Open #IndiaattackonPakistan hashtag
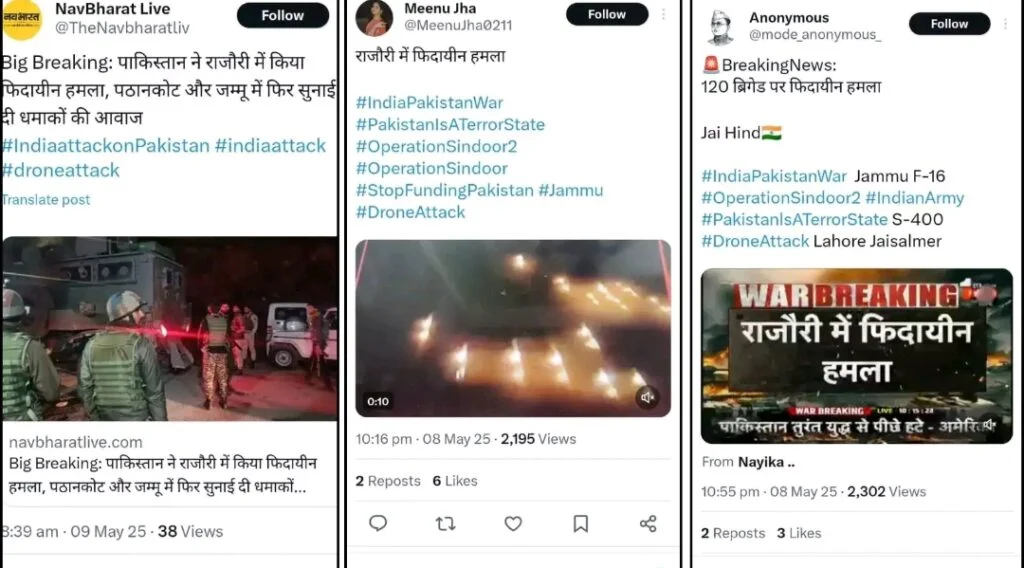This screenshot has width=1024, height=568. click(106, 145)
